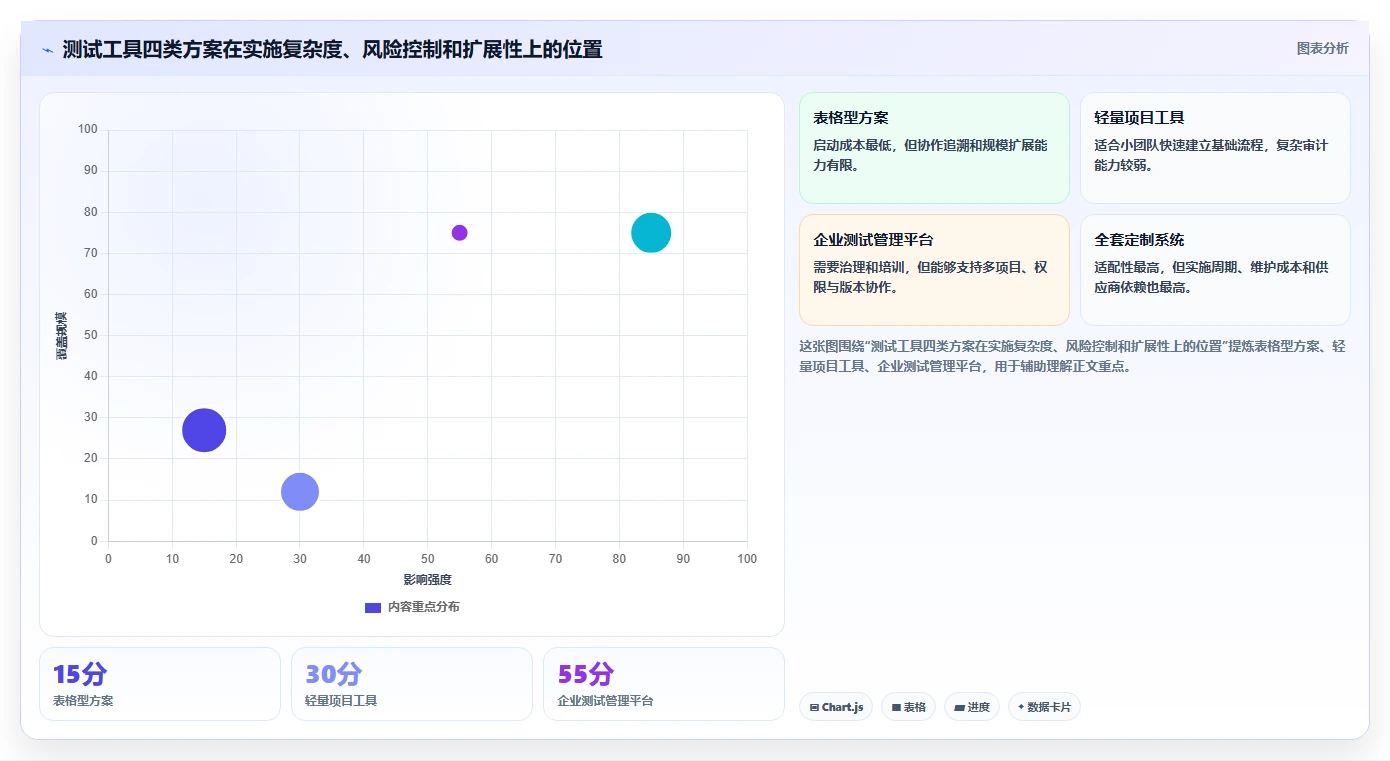Click the 影响强度 x-axis title

coord(428,580)
